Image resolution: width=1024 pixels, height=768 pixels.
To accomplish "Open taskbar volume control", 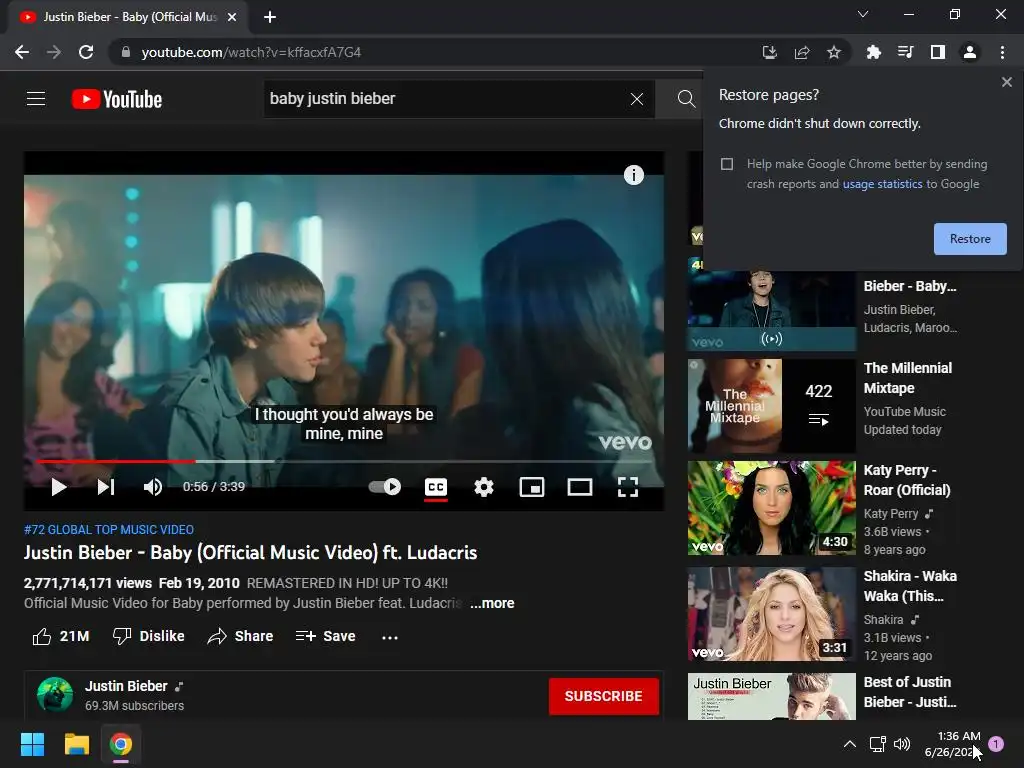I will (x=902, y=744).
